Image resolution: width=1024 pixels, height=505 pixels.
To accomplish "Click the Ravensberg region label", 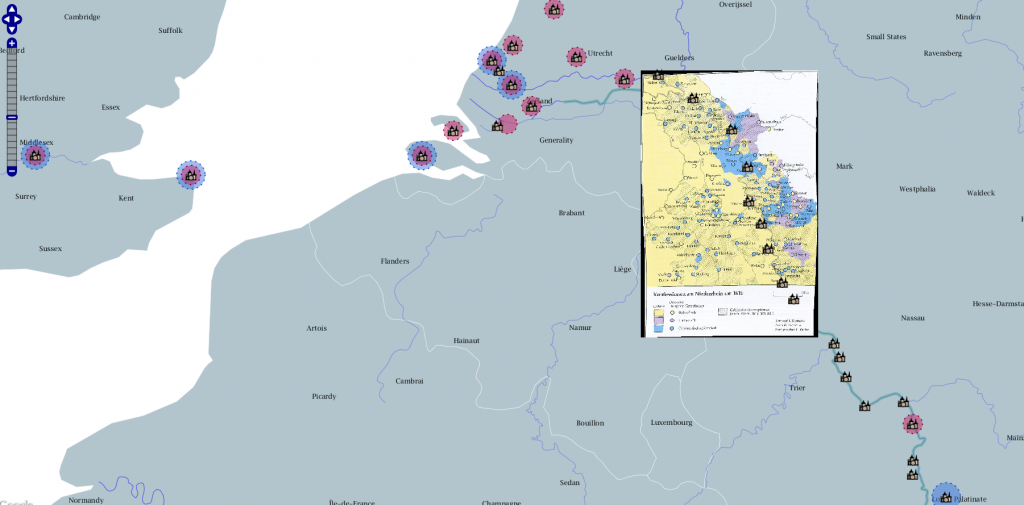I will pos(943,54).
